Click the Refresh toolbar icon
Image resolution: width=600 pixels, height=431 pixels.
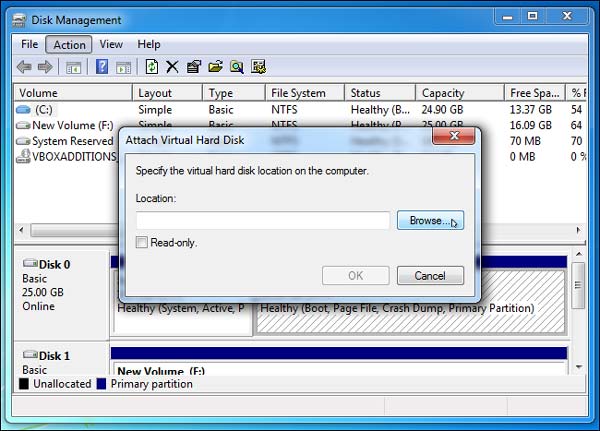tap(152, 67)
